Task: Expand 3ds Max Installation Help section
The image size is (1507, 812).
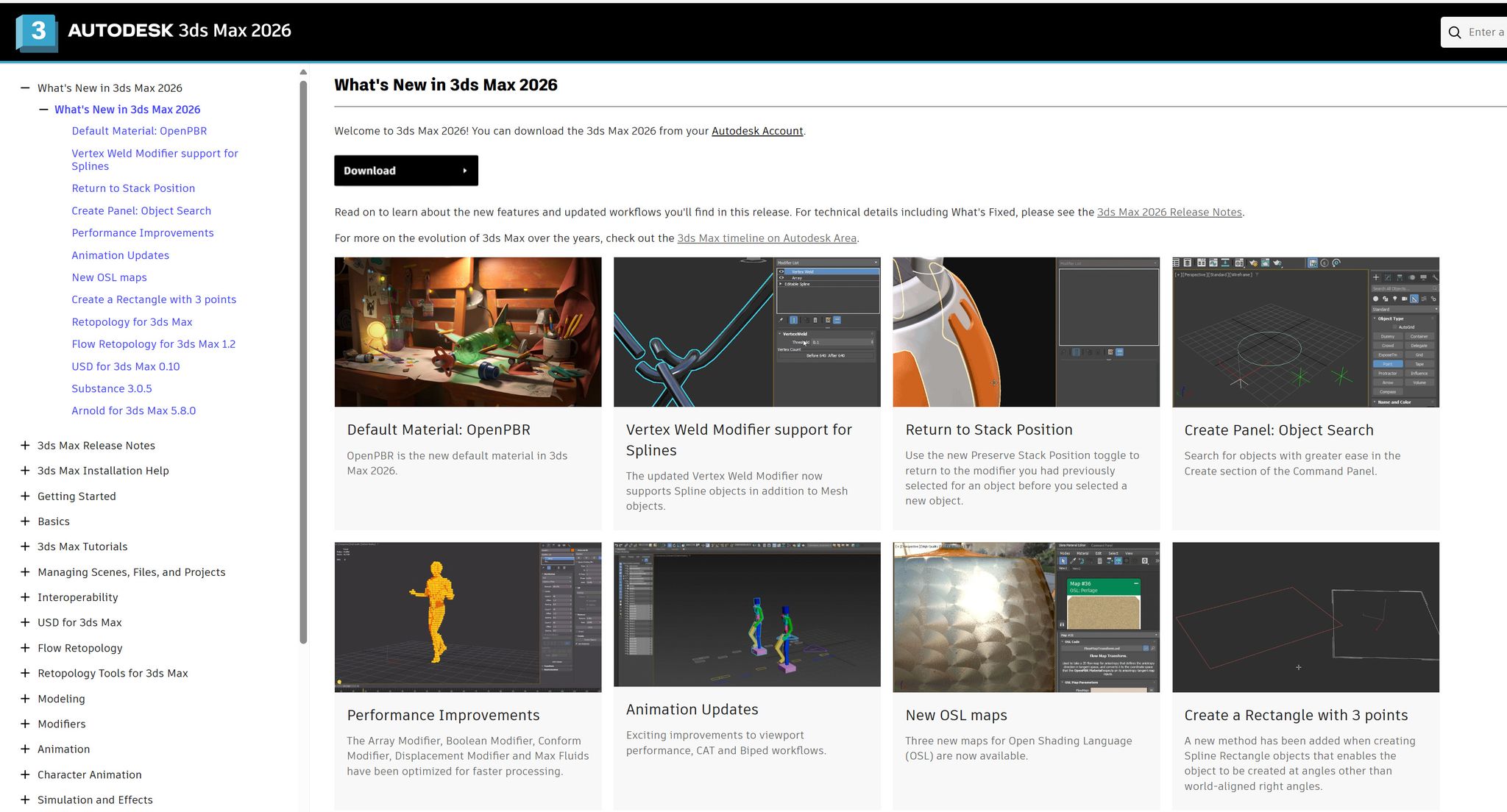Action: tap(25, 471)
